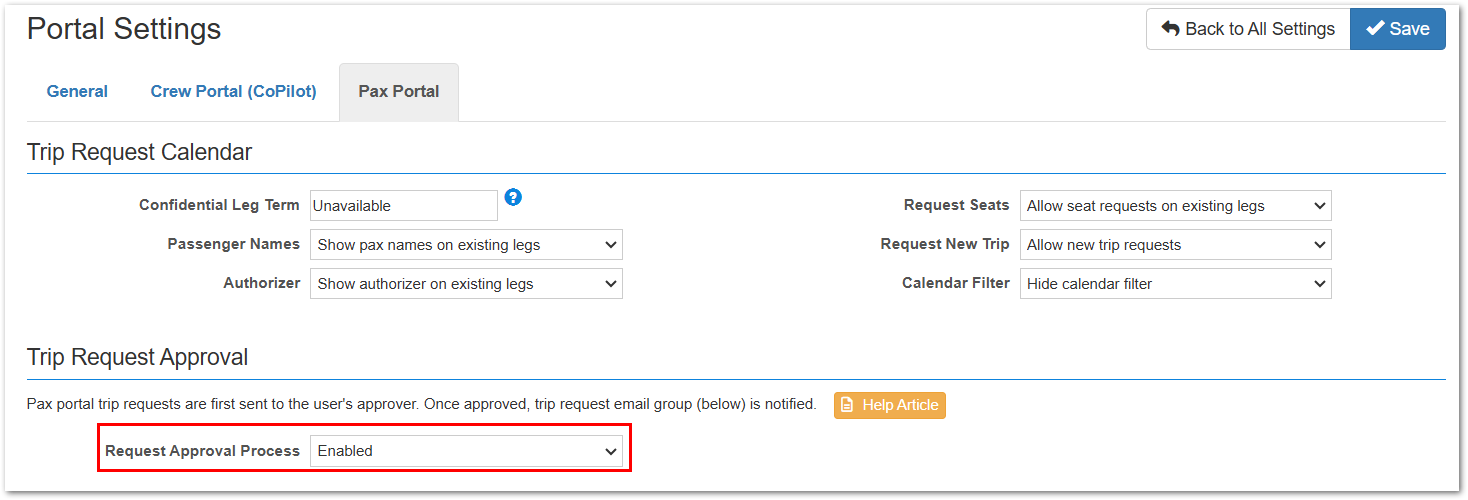Click the checkmark icon on the Save button
This screenshot has width=1468, height=500.
coord(1375,29)
